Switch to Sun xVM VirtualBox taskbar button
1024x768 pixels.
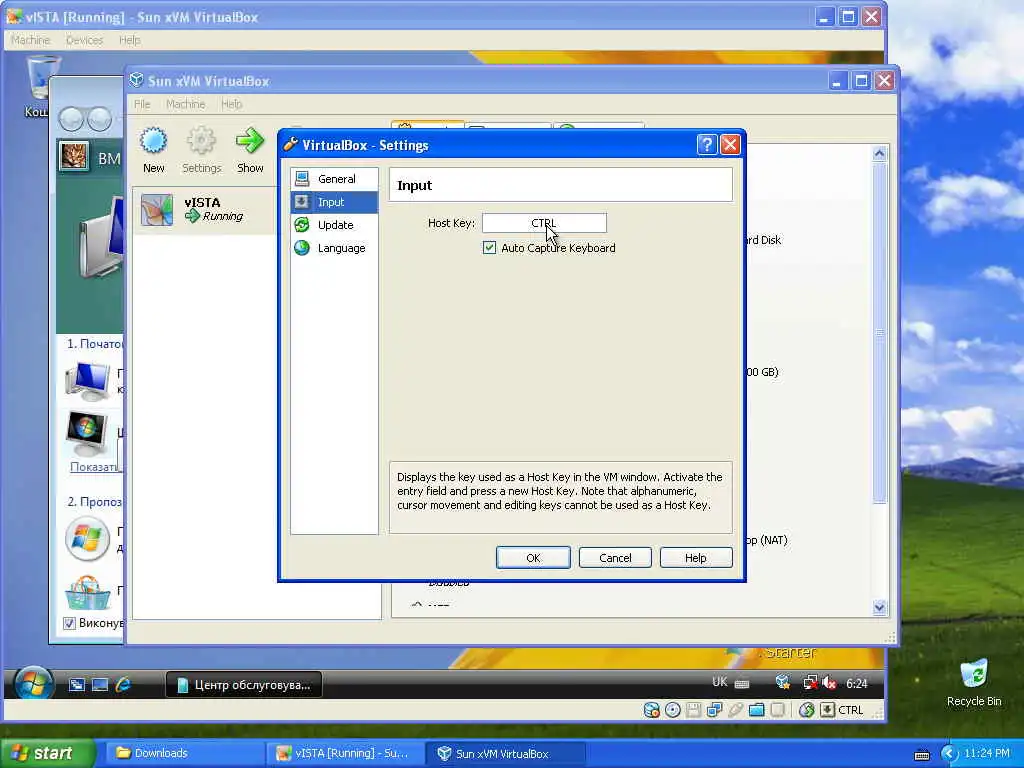[x=506, y=753]
